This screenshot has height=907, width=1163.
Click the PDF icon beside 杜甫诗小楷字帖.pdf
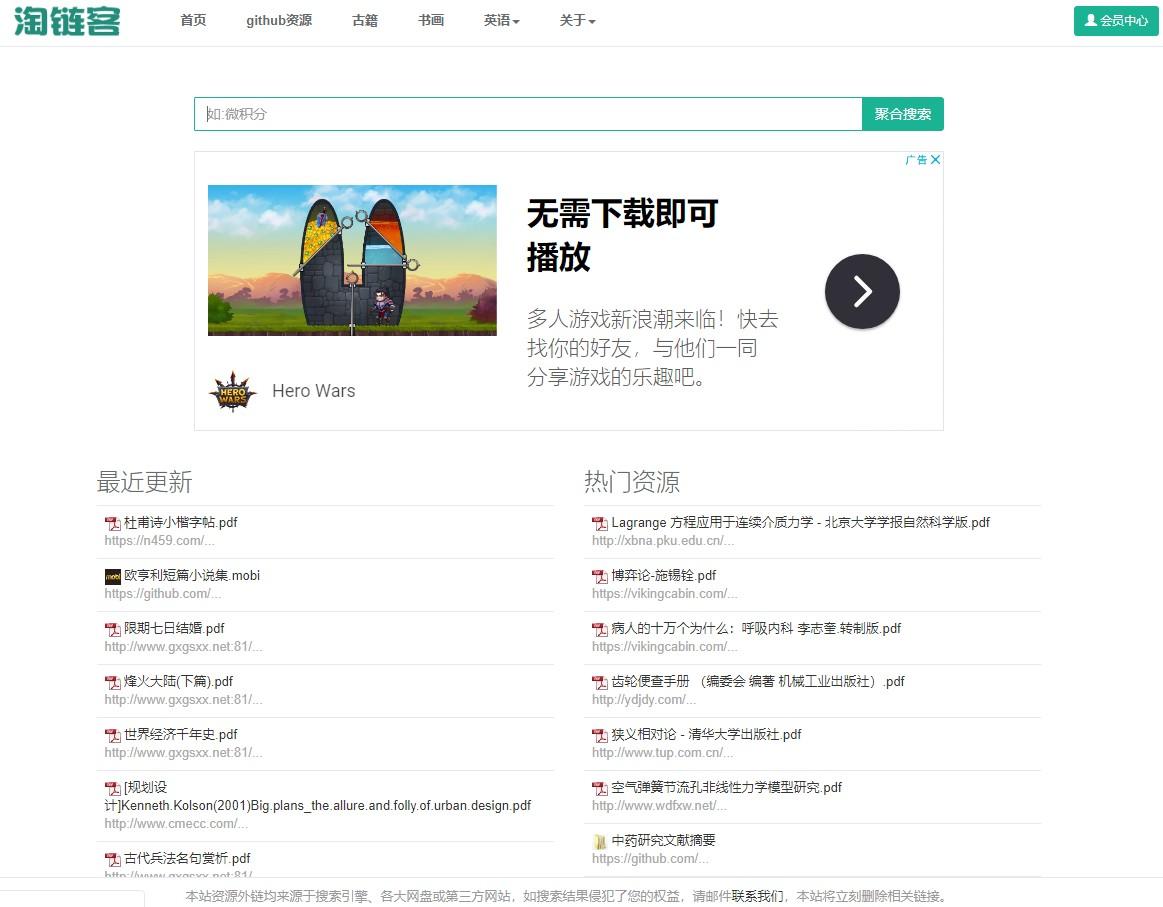point(112,523)
